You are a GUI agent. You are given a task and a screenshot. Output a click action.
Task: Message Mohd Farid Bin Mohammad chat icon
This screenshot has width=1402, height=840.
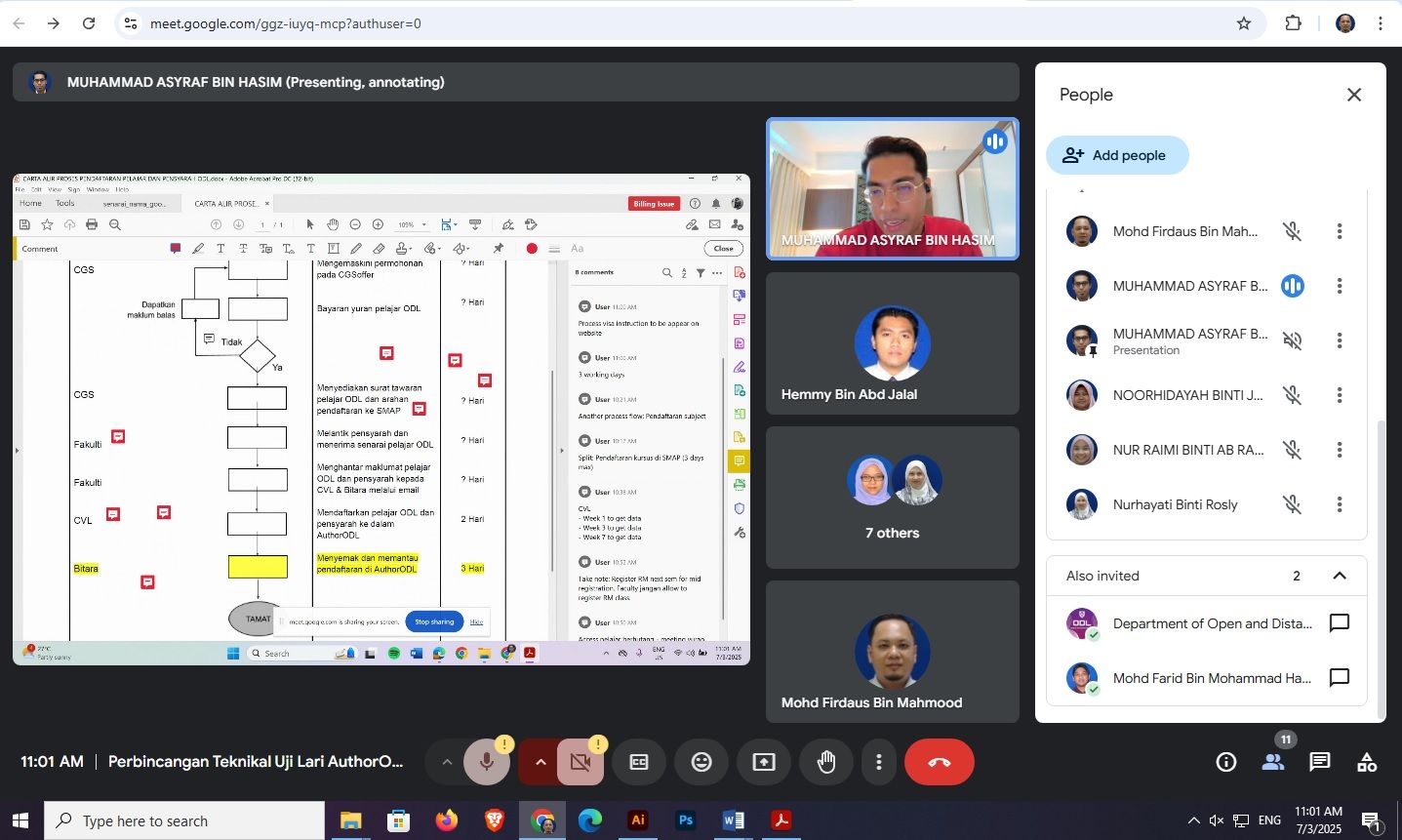tap(1340, 678)
